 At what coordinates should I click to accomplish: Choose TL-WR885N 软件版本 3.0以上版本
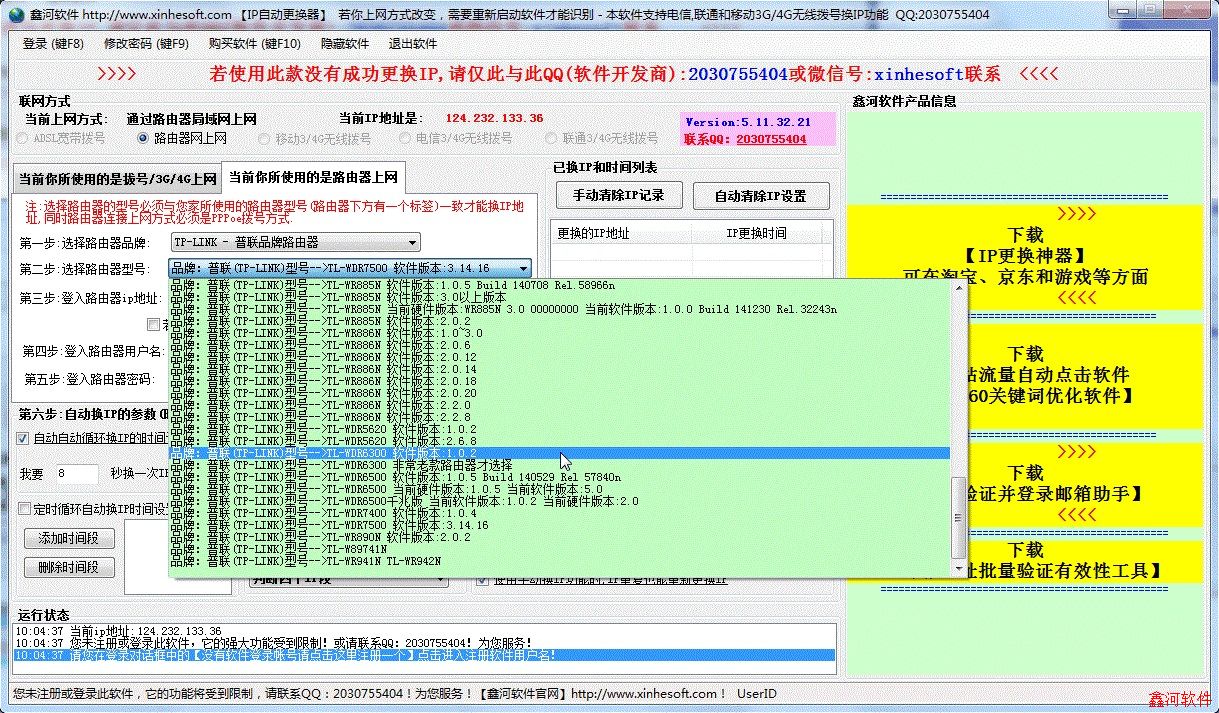pos(560,297)
